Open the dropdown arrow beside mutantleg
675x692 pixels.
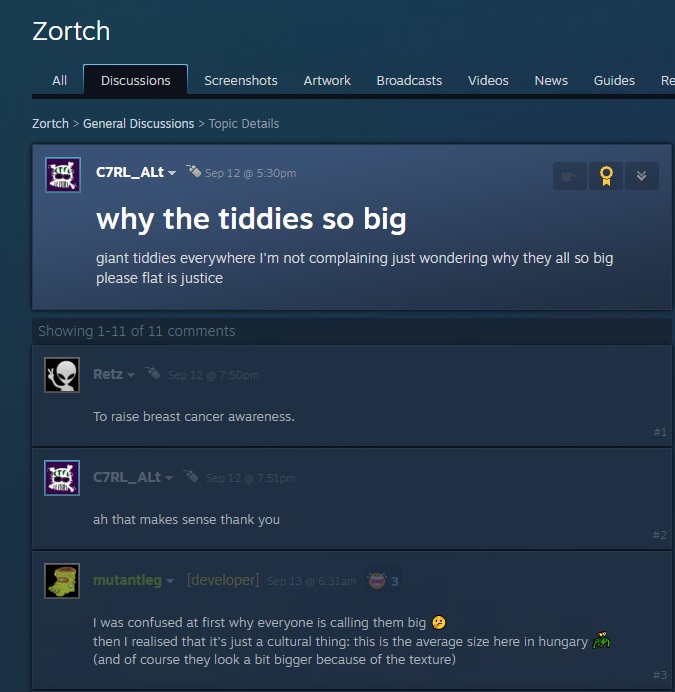coord(170,581)
